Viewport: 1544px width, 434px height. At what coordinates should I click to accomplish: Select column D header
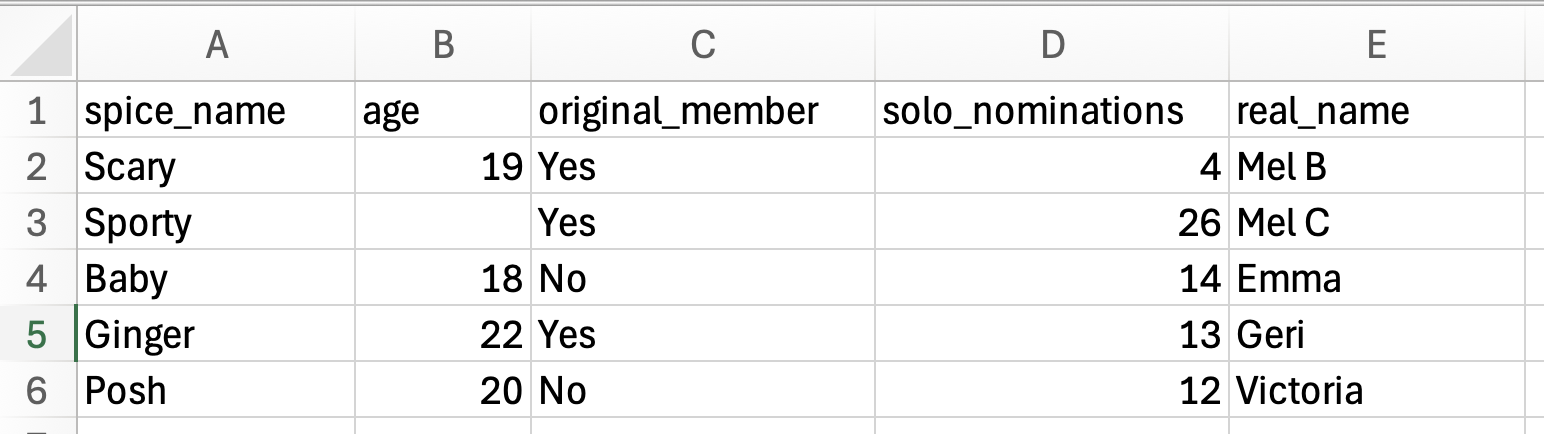pyautogui.click(x=1052, y=44)
